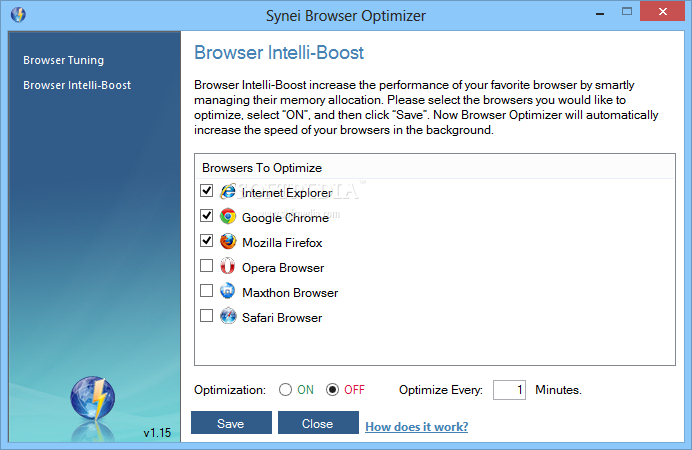The width and height of the screenshot is (692, 450).
Task: Enable the Maxthon Browser checkbox
Action: coord(207,291)
